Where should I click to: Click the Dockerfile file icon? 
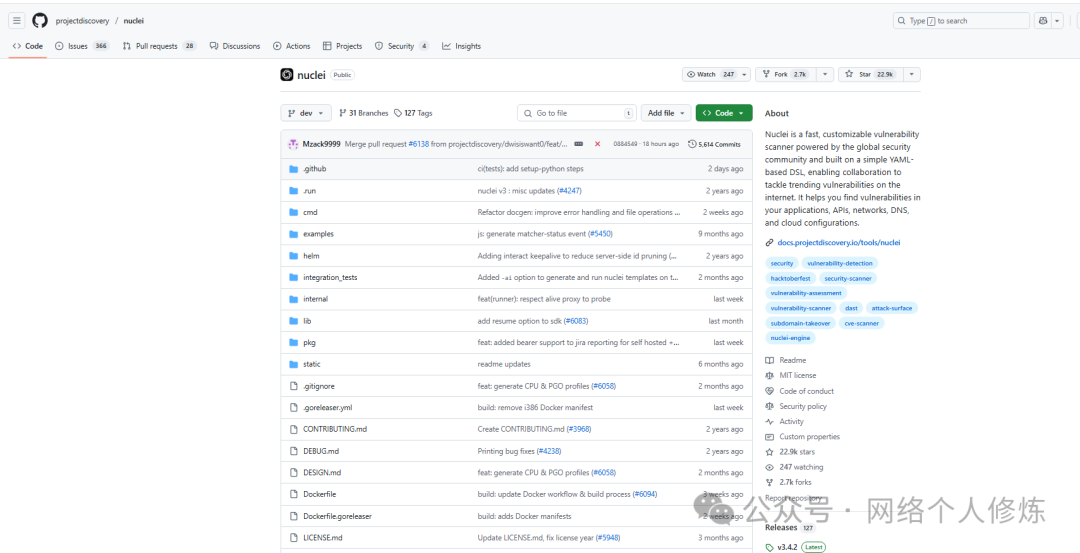(x=293, y=494)
